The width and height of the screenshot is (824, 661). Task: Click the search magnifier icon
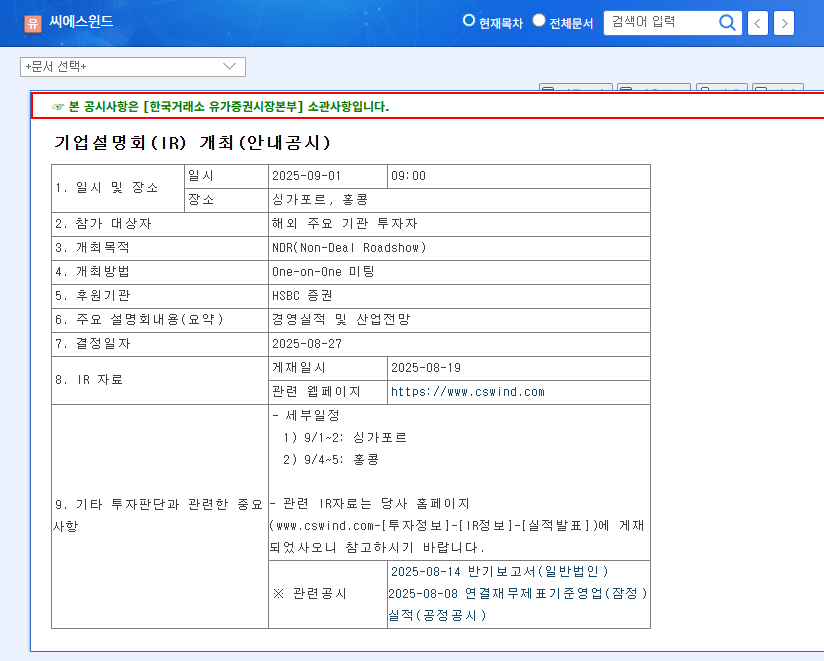click(x=727, y=23)
